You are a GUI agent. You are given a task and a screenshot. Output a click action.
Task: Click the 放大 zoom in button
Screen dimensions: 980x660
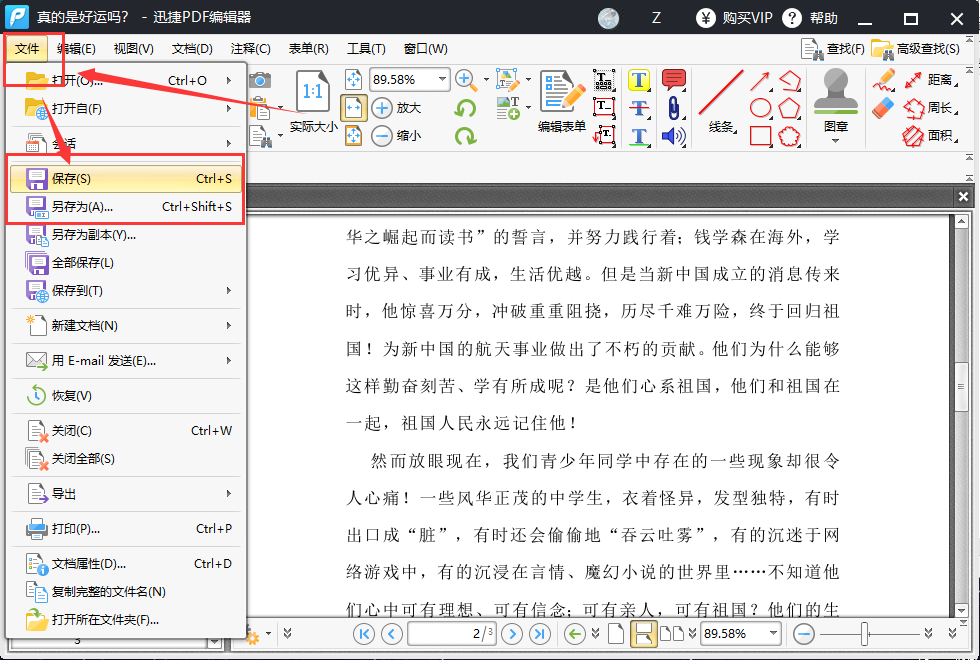tap(397, 108)
